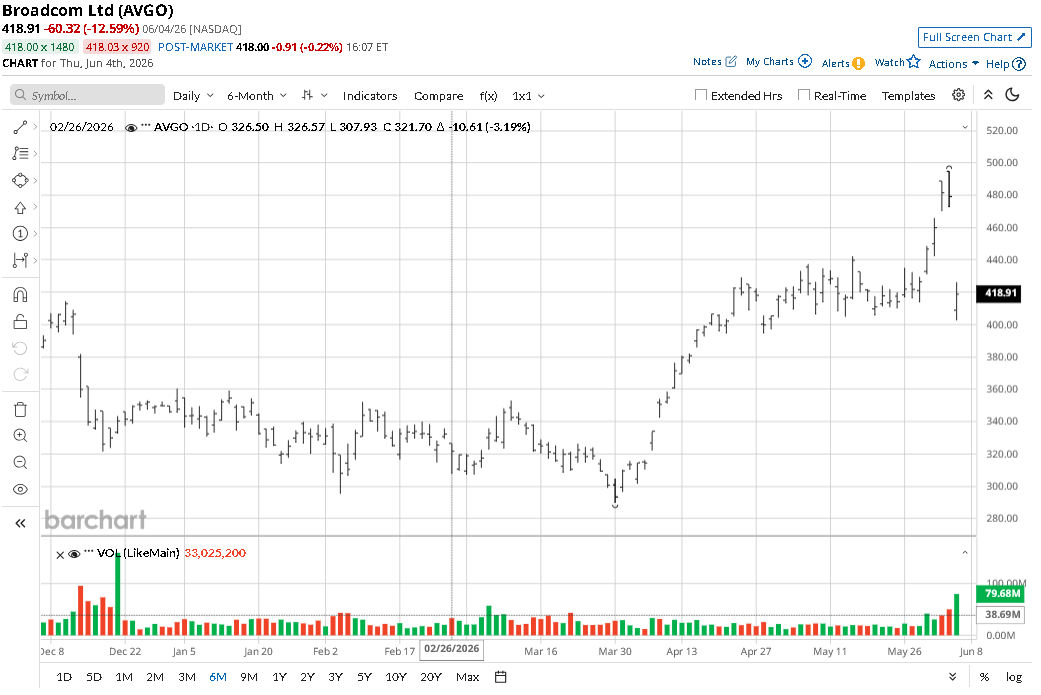Open the Full Screen Chart button

974,37
